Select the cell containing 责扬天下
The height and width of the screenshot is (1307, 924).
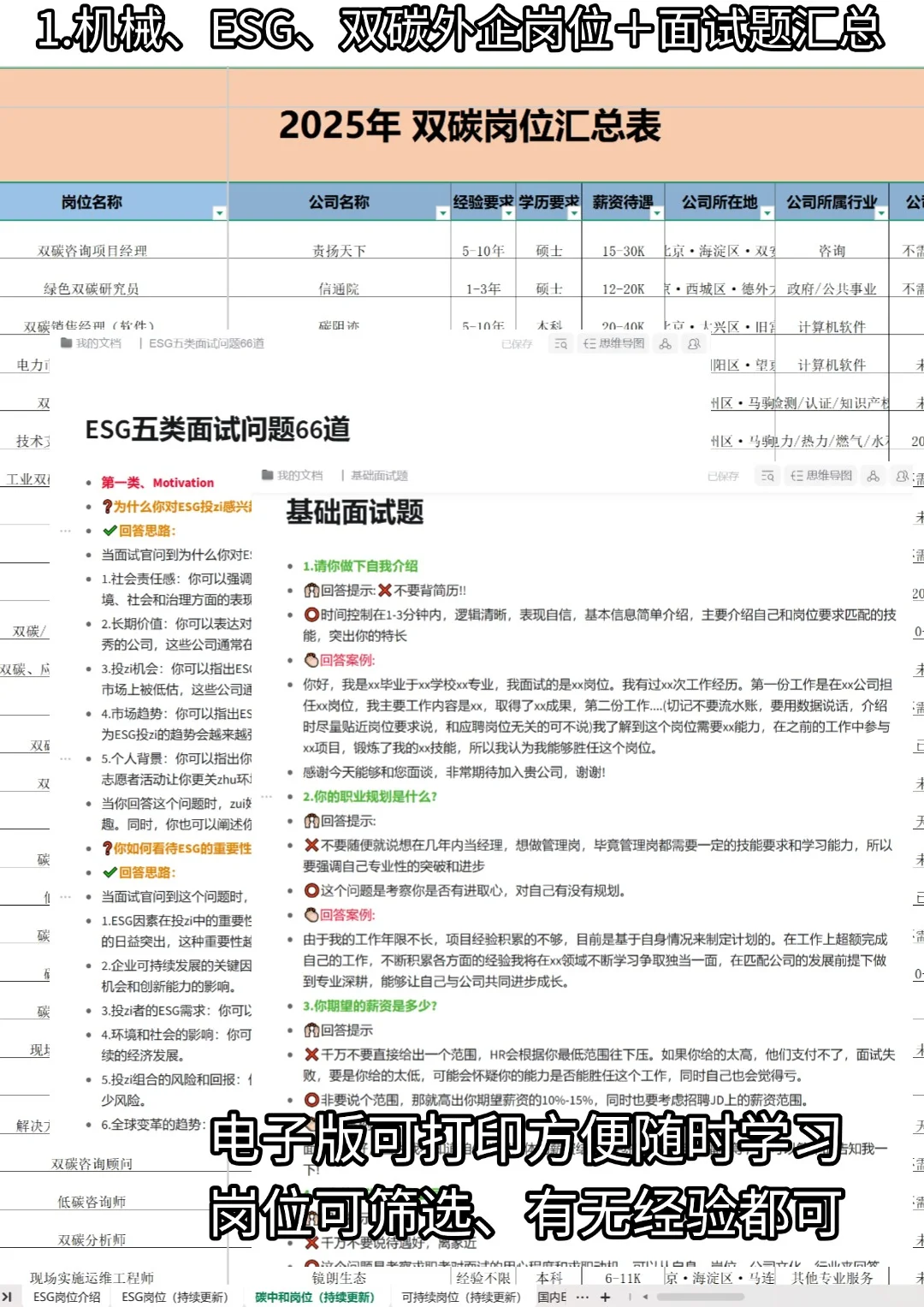340,248
